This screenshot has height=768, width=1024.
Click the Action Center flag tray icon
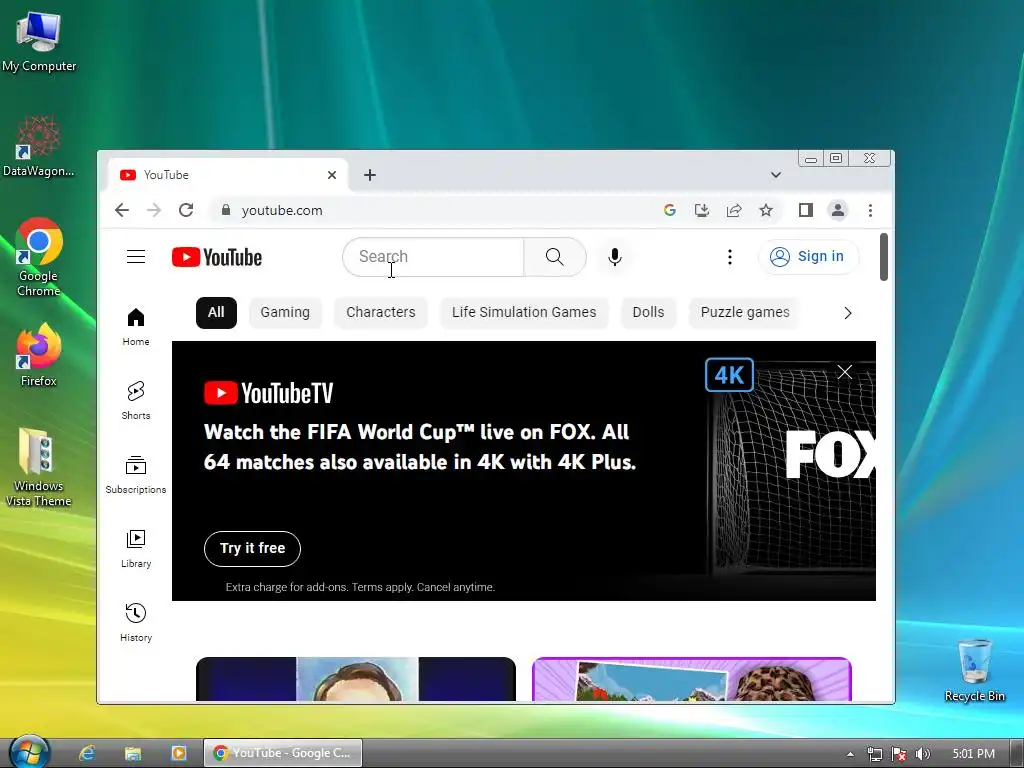899,754
